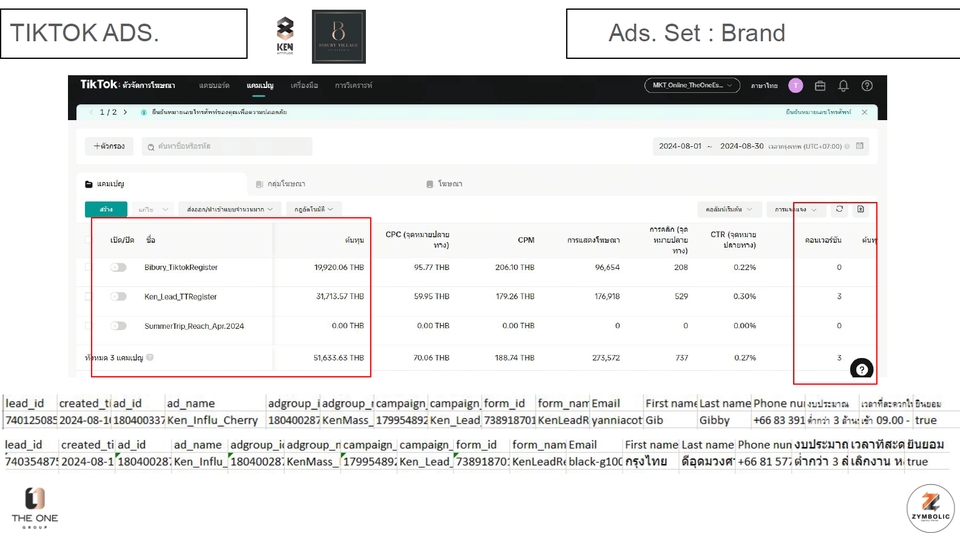The image size is (960, 537).
Task: Click the green Create button
Action: [106, 209]
